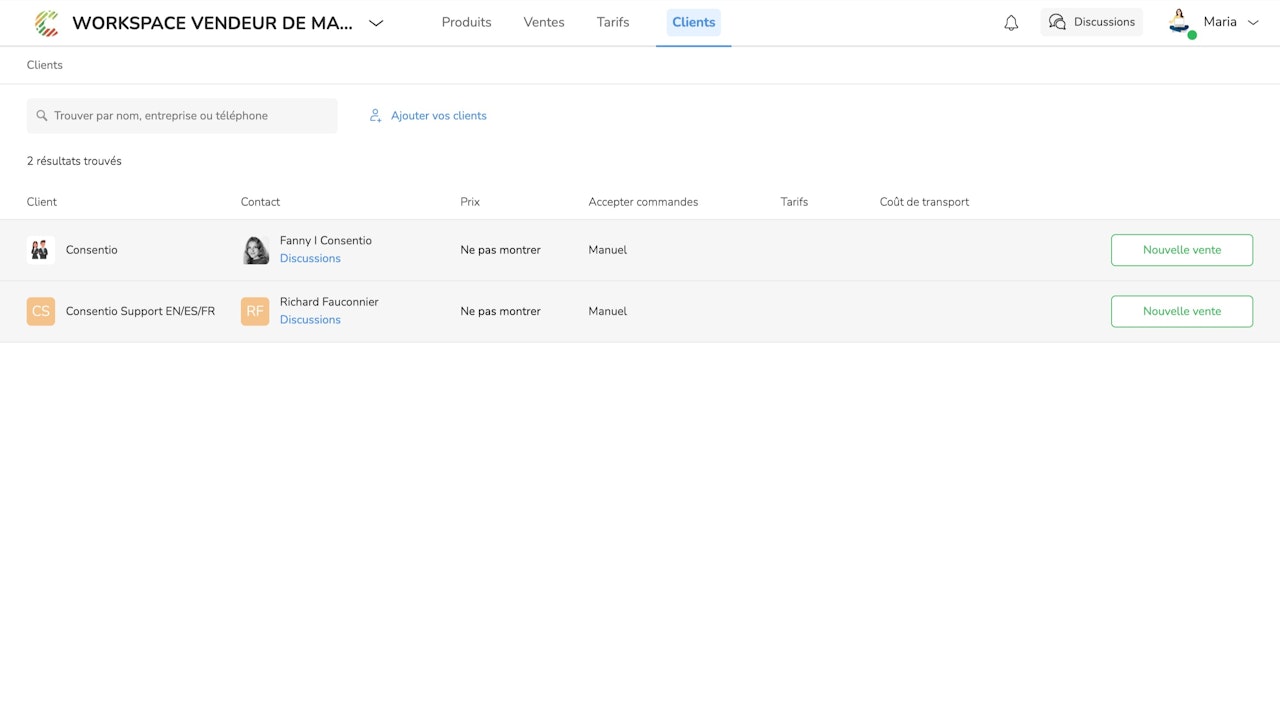
Task: Switch to the Produits tab
Action: 466,22
